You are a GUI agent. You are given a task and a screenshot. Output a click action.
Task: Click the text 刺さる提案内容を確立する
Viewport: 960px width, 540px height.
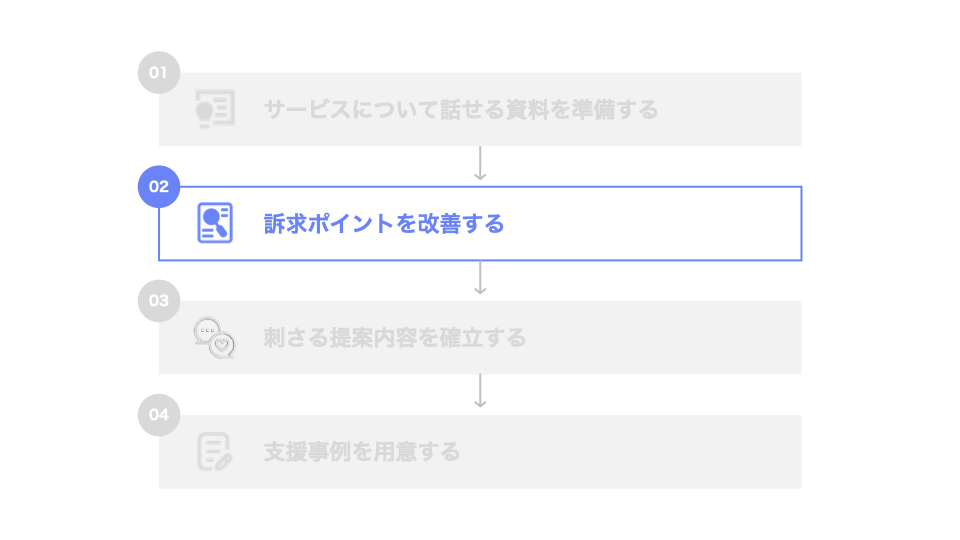(395, 338)
